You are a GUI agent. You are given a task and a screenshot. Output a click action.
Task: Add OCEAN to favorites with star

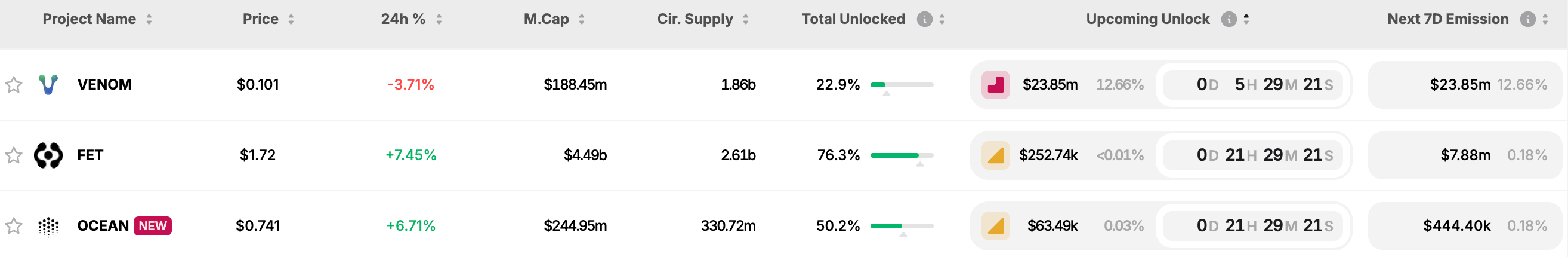[14, 226]
